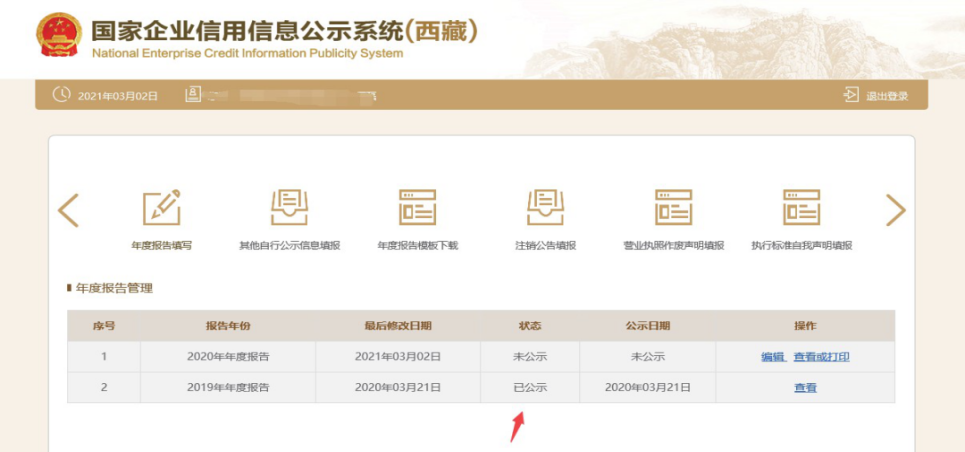965x452 pixels.
Task: Click the 年度报告管理 section heading
Action: [x=114, y=288]
